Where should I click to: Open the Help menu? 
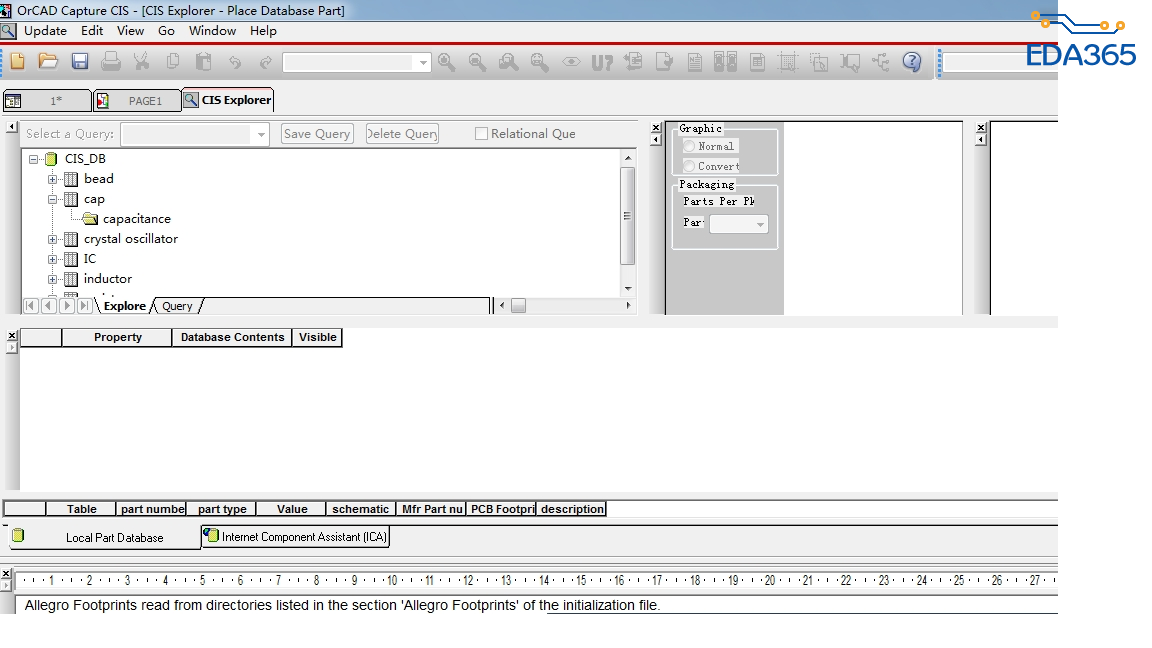coord(263,31)
